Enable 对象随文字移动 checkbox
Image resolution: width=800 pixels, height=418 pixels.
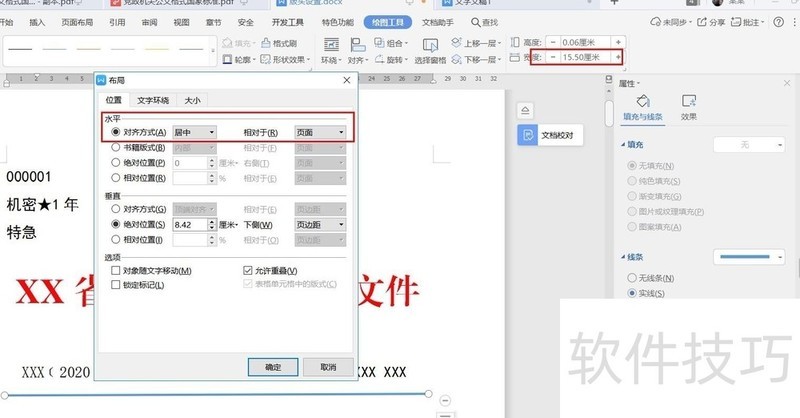point(117,271)
